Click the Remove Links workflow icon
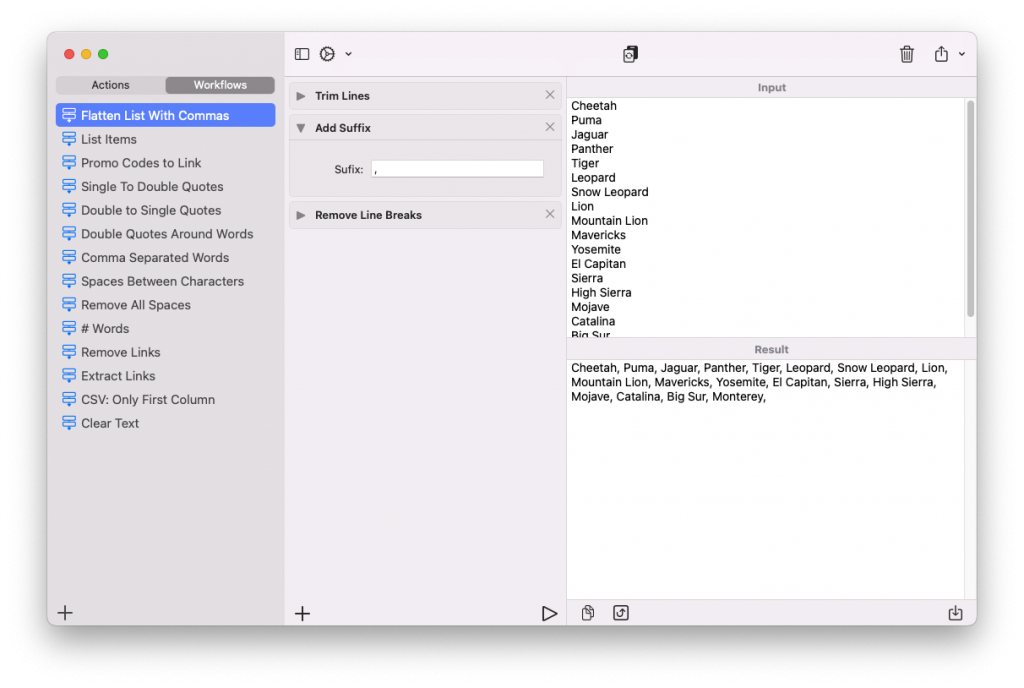 click(69, 352)
